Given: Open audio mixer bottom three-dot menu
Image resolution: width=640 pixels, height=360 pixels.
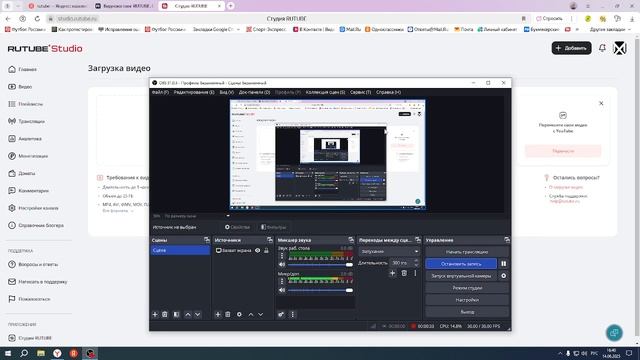Looking at the screenshot, I should (292, 314).
